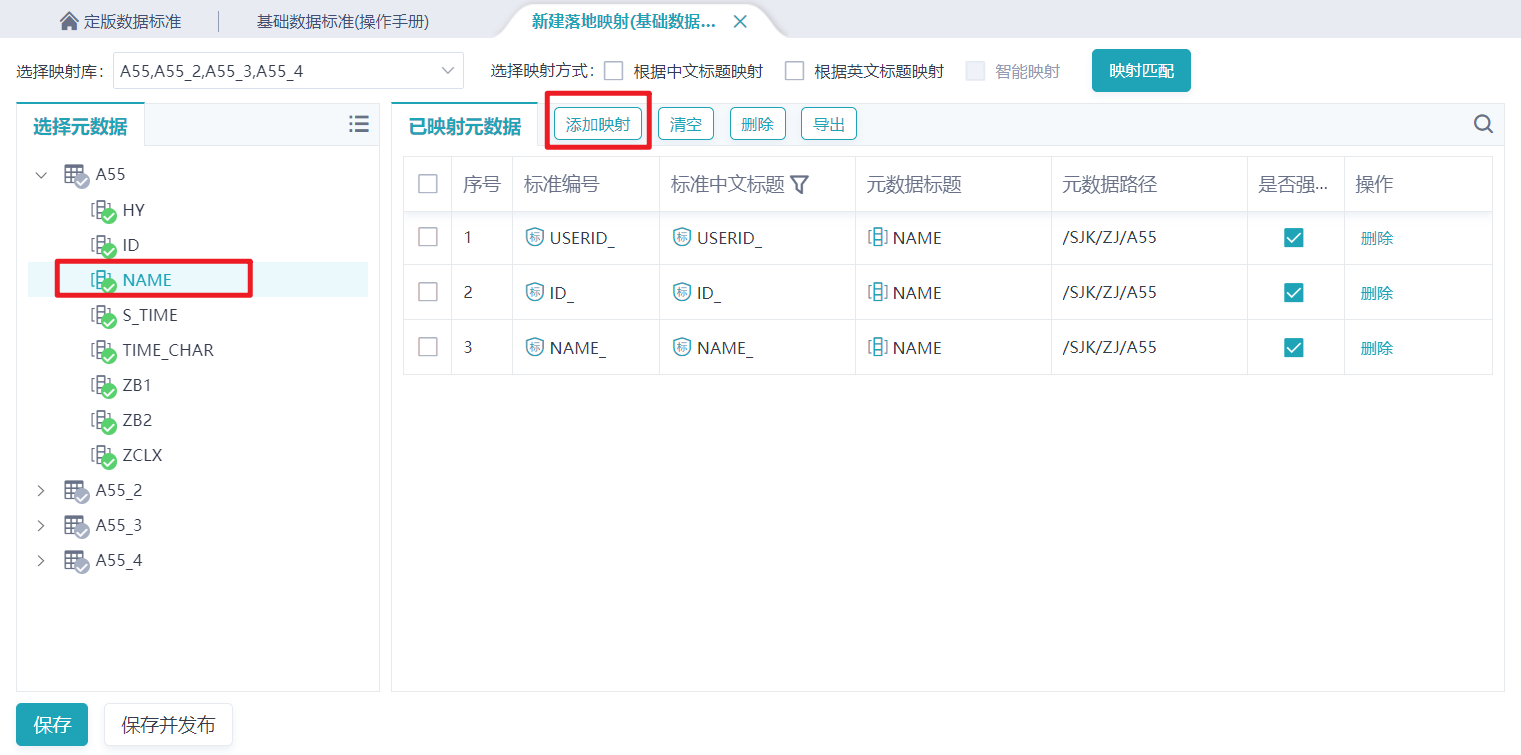Click 删除 link in row 3
1521x755 pixels.
click(1376, 348)
